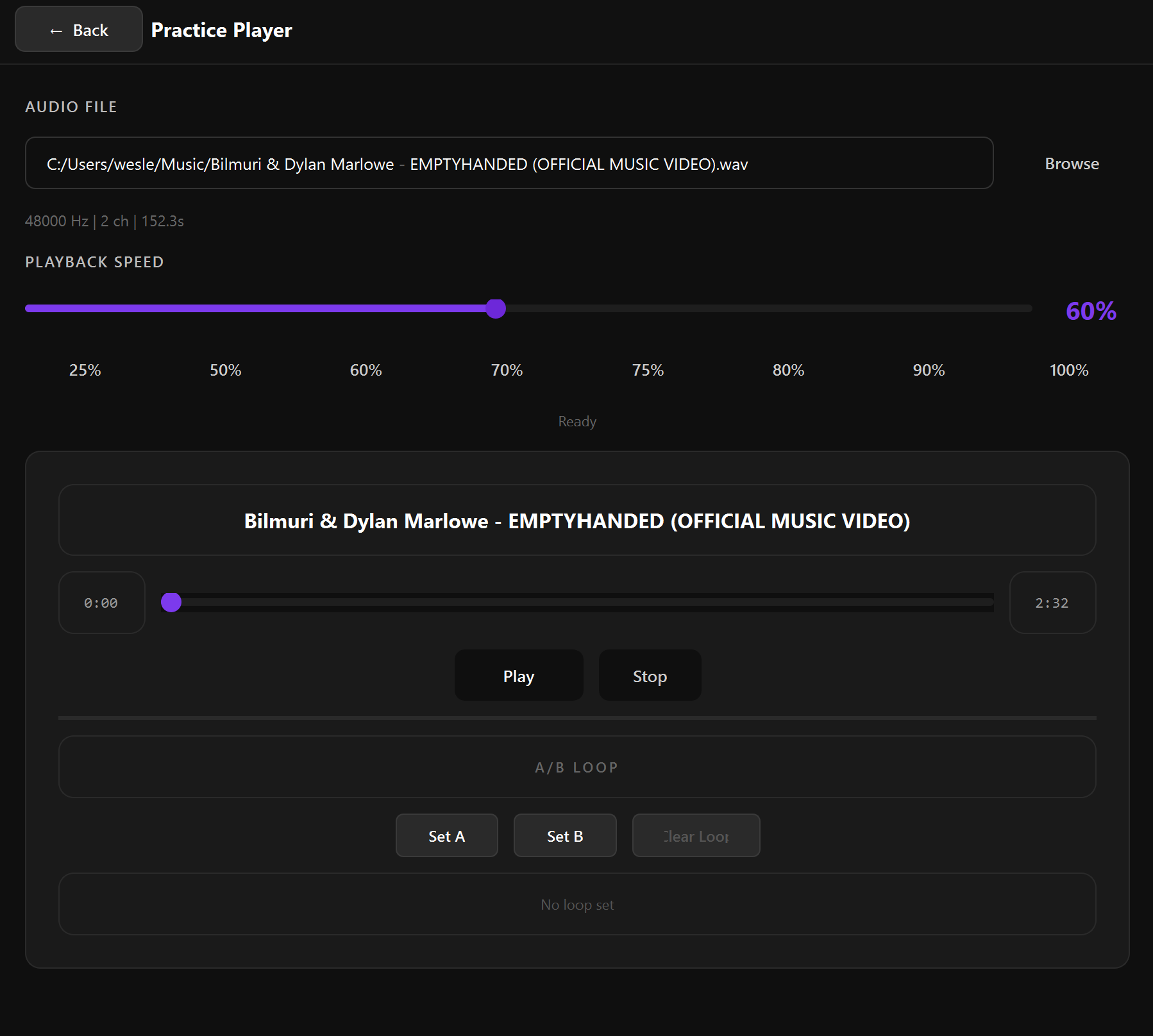Viewport: 1153px width, 1036px height.
Task: Select the 60% speed preset
Action: tap(366, 370)
